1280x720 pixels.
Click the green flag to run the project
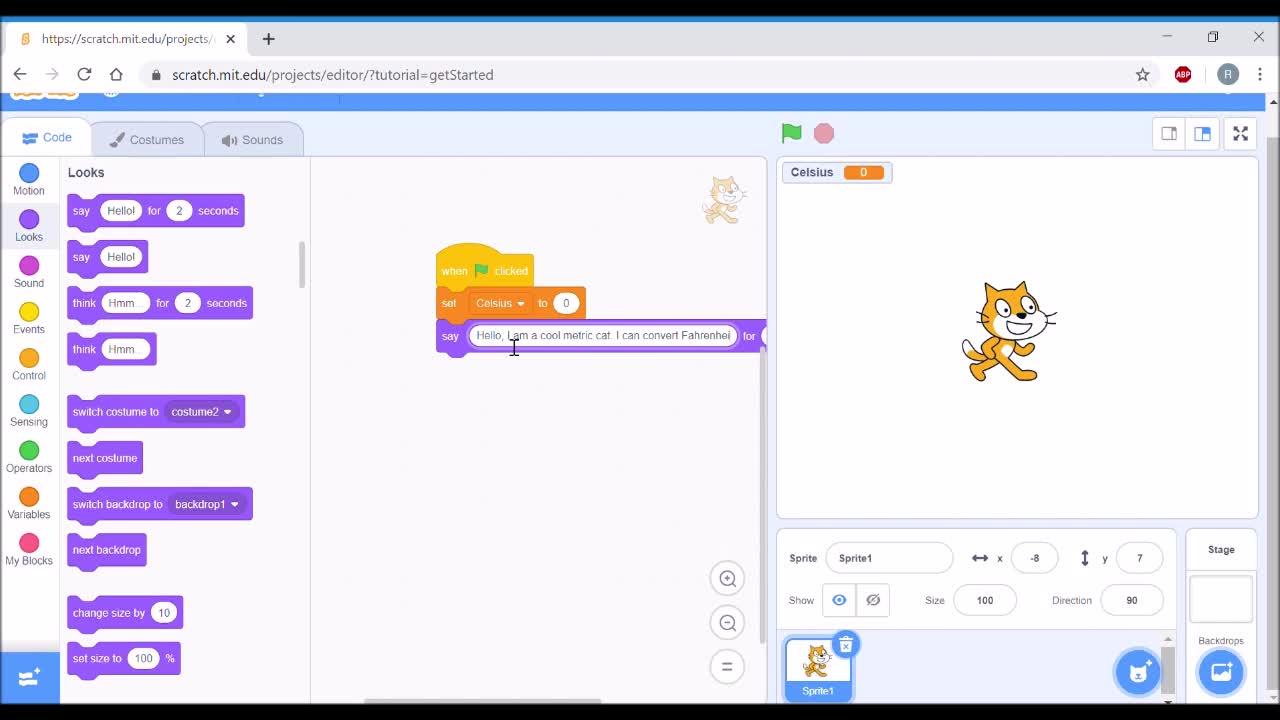(x=791, y=133)
